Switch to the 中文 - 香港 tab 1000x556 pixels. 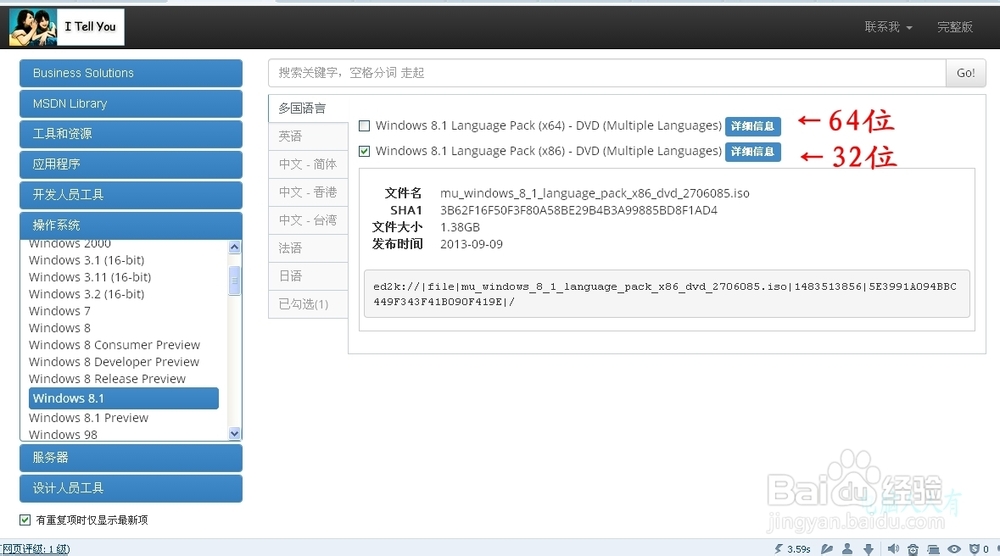[308, 192]
